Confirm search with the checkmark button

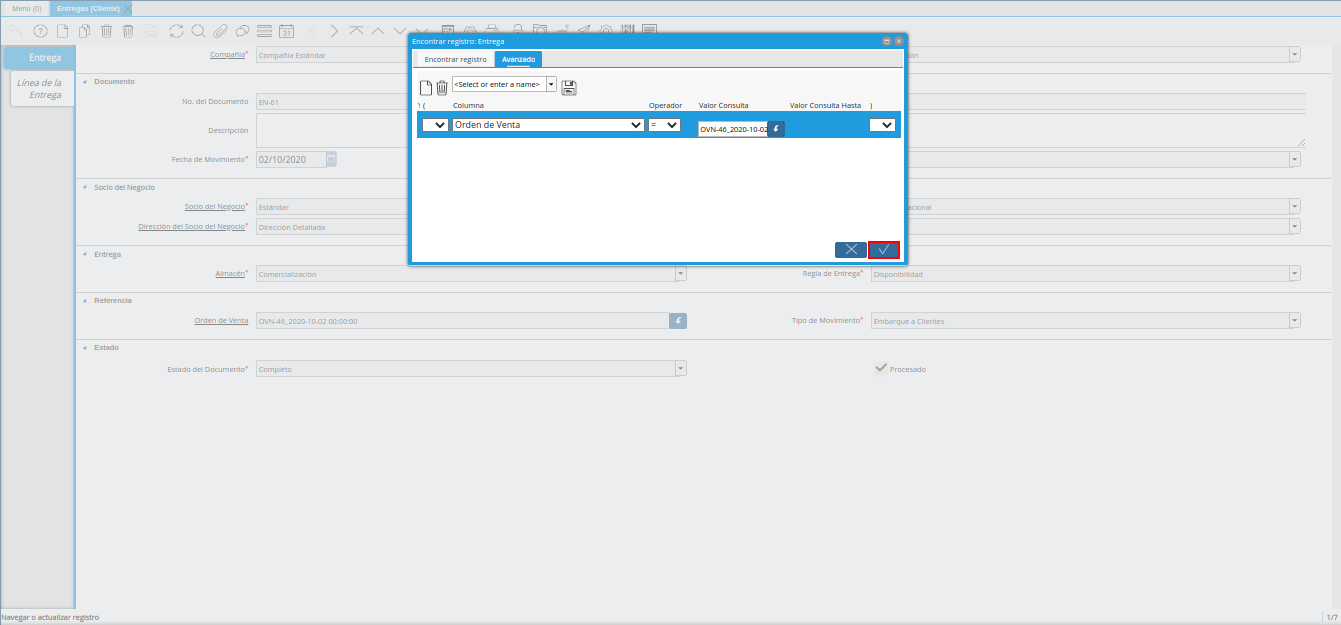pos(884,249)
